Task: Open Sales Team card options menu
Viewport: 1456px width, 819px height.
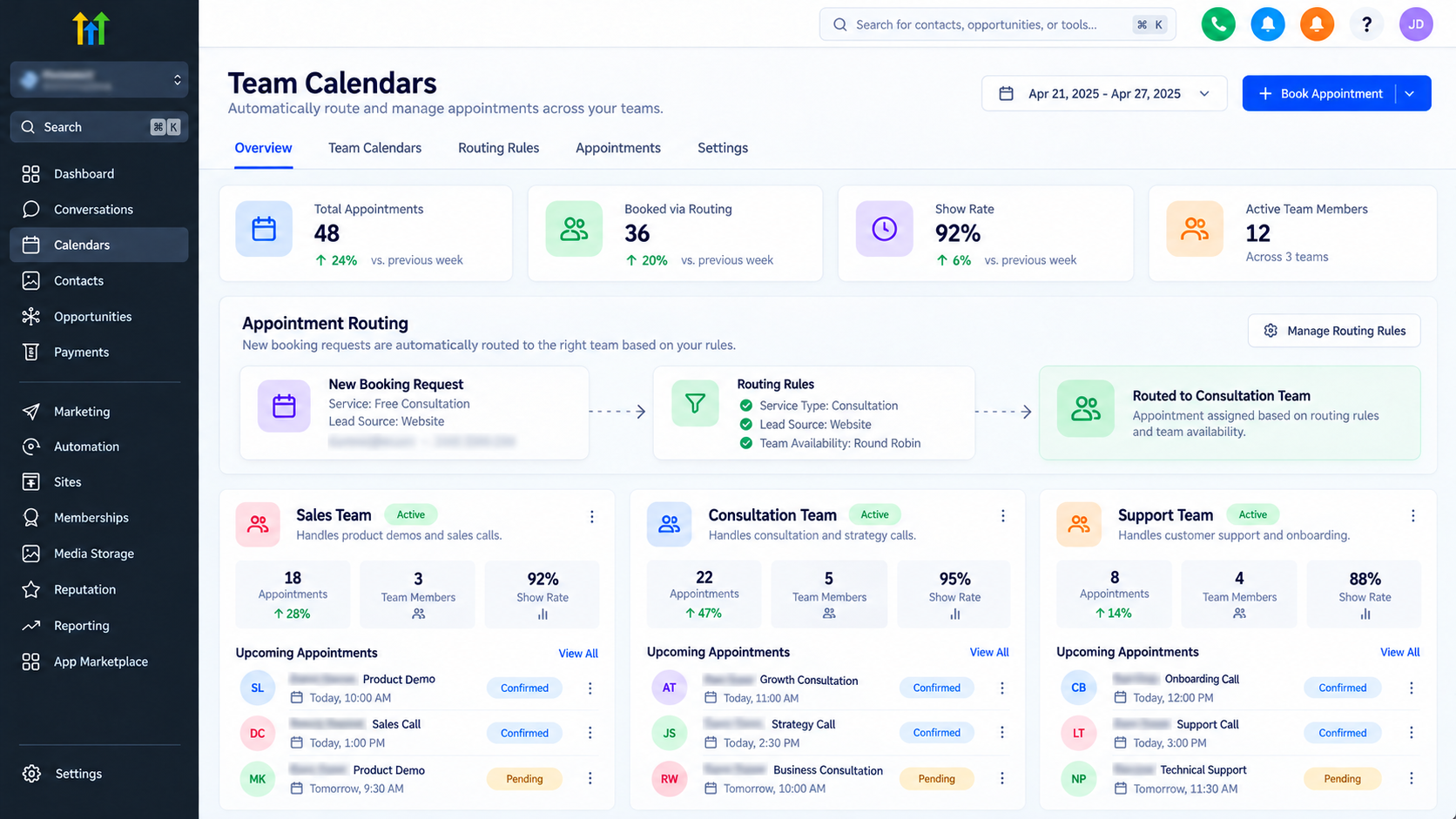Action: [592, 517]
